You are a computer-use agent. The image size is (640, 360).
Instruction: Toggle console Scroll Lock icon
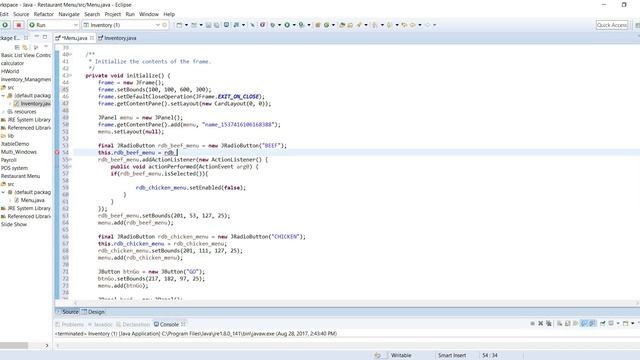[x=568, y=323]
